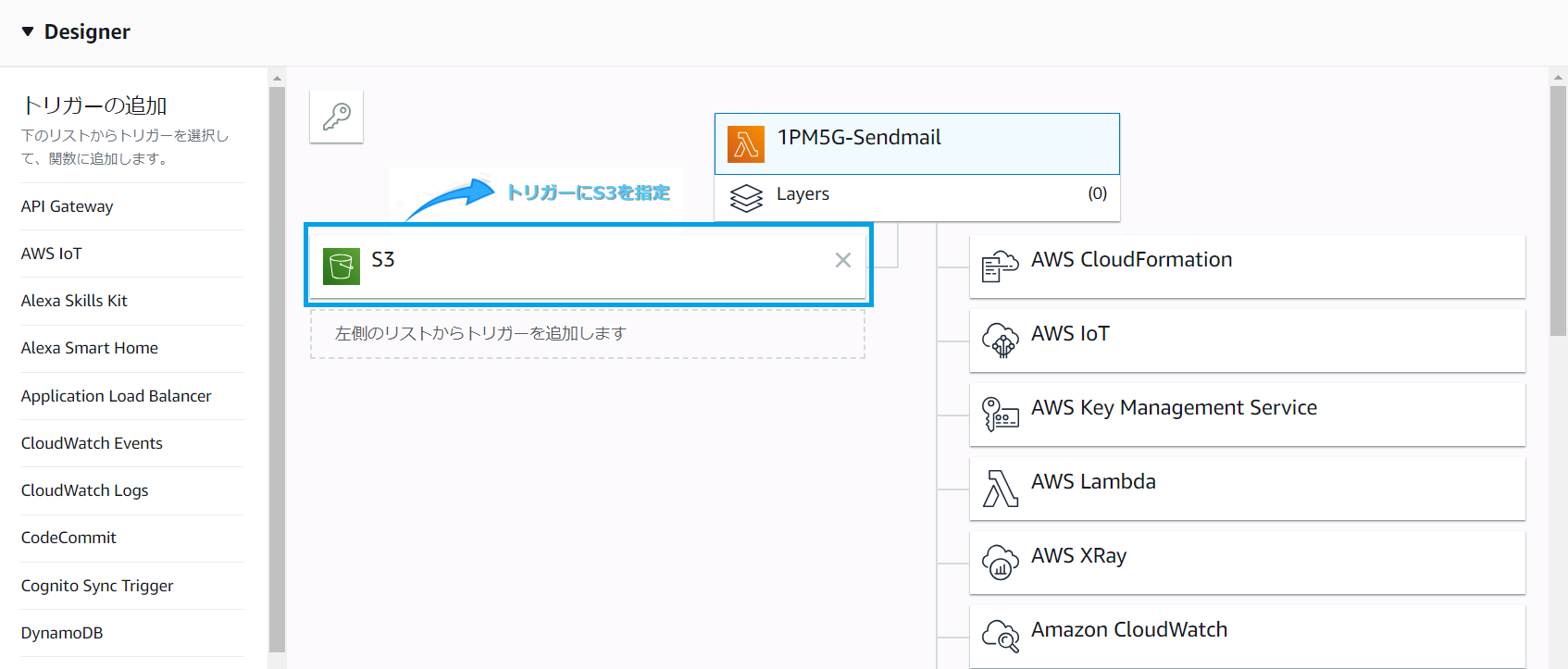Click the trigger list scrollbar

(277, 370)
